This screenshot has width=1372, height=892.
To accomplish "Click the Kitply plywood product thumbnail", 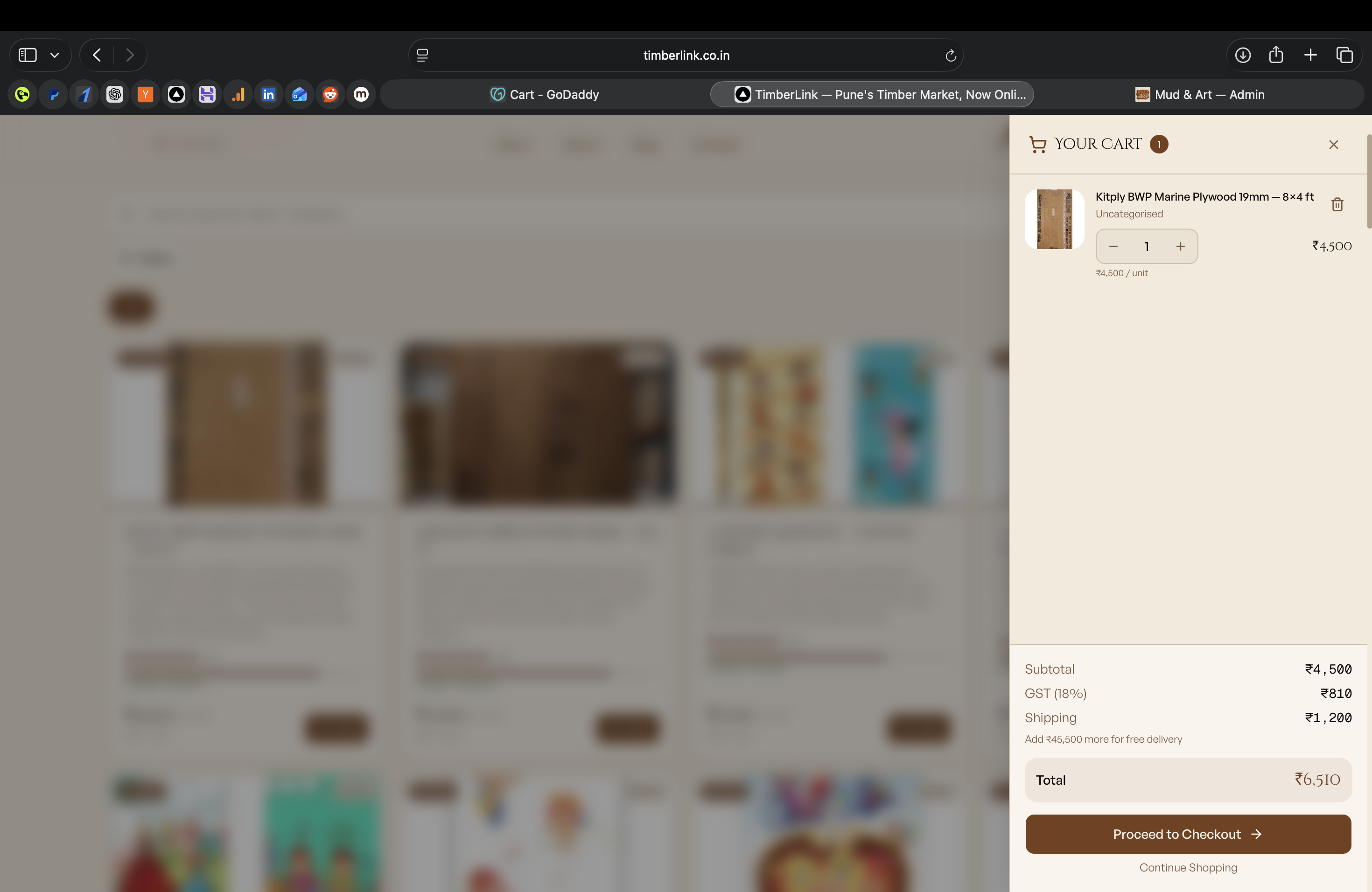I will pos(1054,219).
